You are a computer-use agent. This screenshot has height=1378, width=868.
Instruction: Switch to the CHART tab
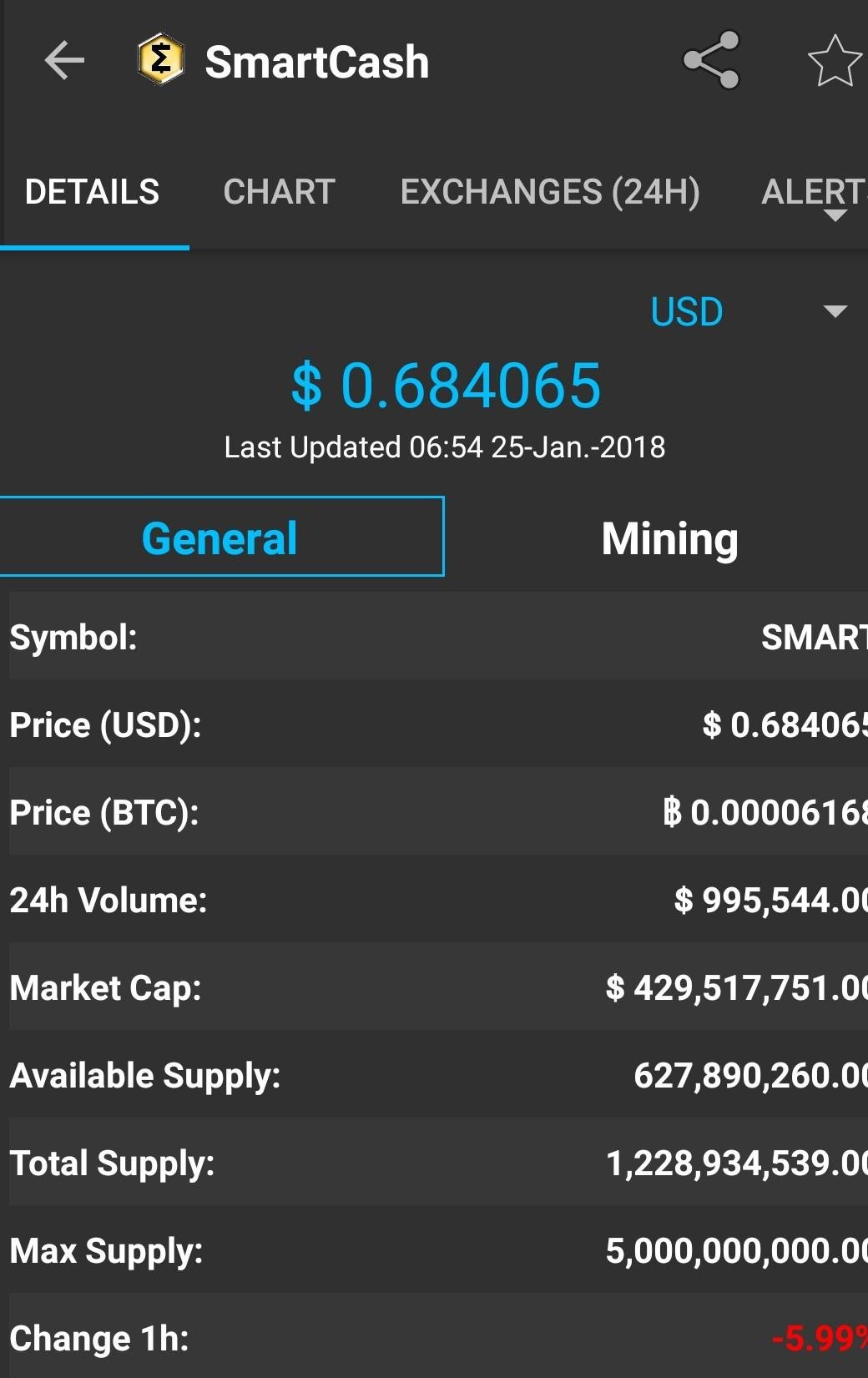pos(279,192)
